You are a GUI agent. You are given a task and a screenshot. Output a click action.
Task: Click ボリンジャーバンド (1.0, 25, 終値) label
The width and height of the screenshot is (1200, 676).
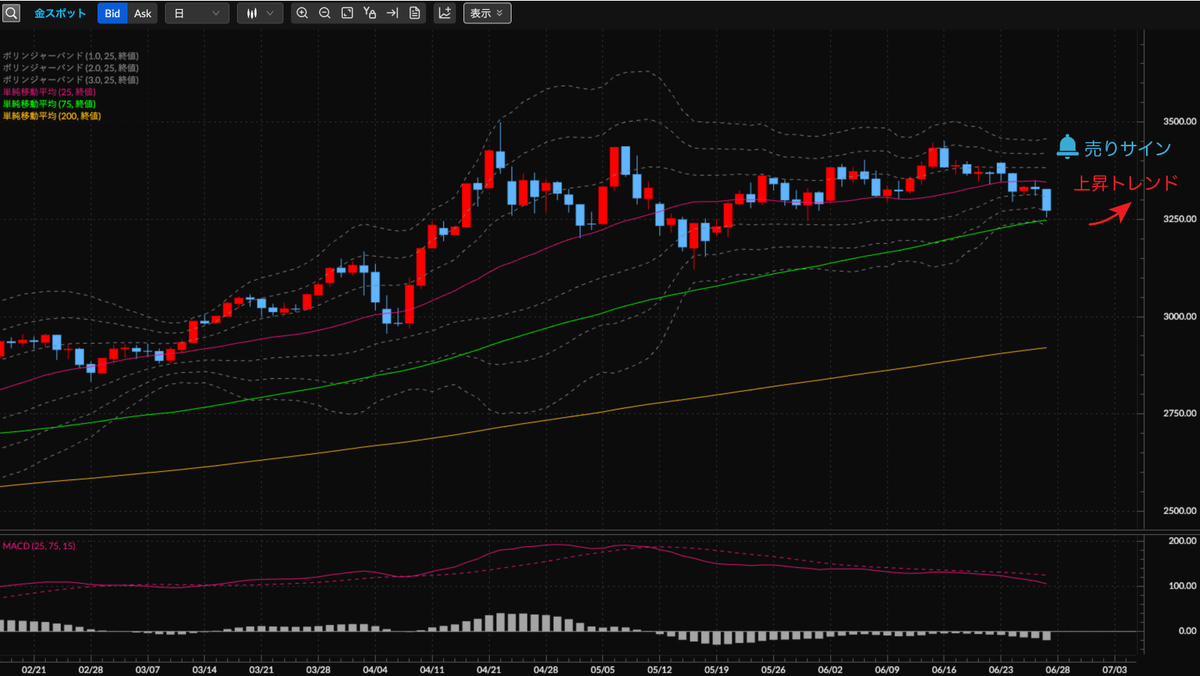69,56
